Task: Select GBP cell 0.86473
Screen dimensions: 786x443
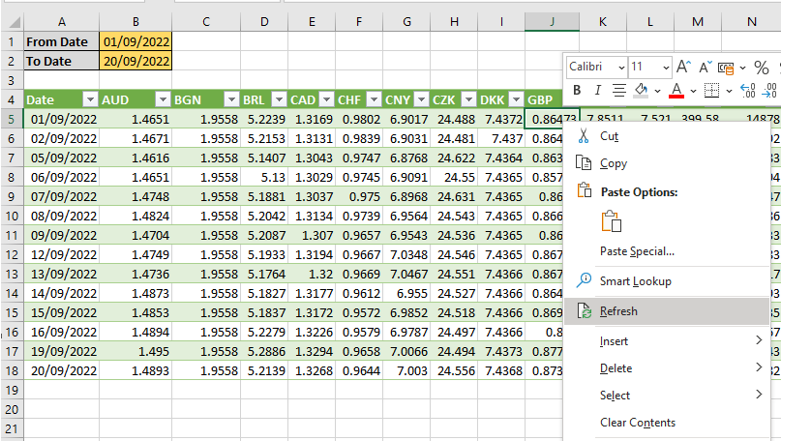Action: coord(552,119)
